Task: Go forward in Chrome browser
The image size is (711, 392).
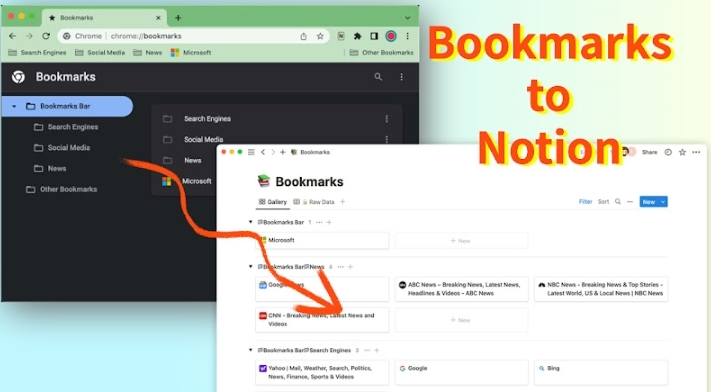Action: point(29,36)
